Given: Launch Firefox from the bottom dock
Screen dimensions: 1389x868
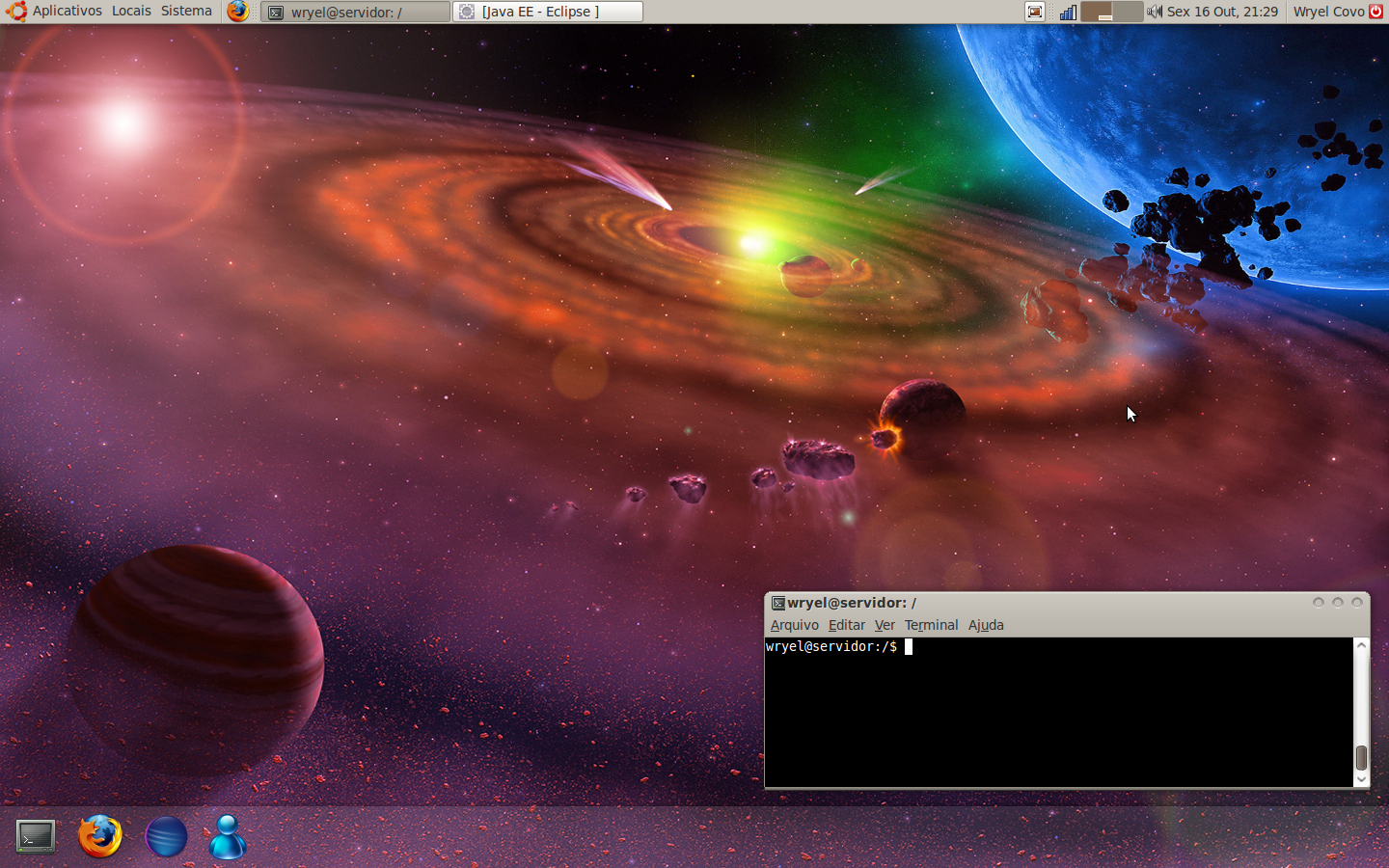Looking at the screenshot, I should (100, 836).
